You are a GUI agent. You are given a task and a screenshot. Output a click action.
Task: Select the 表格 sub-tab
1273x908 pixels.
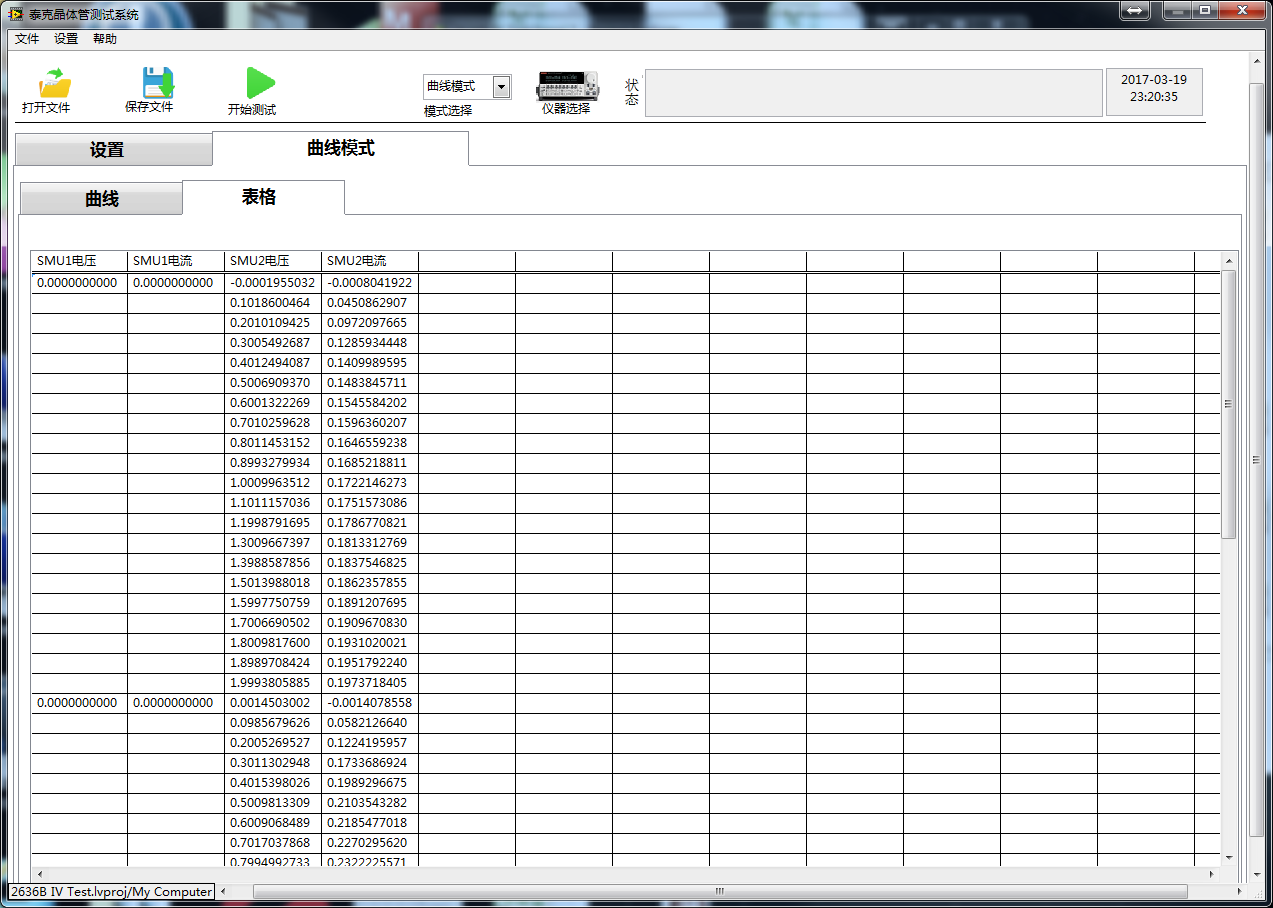click(x=259, y=197)
